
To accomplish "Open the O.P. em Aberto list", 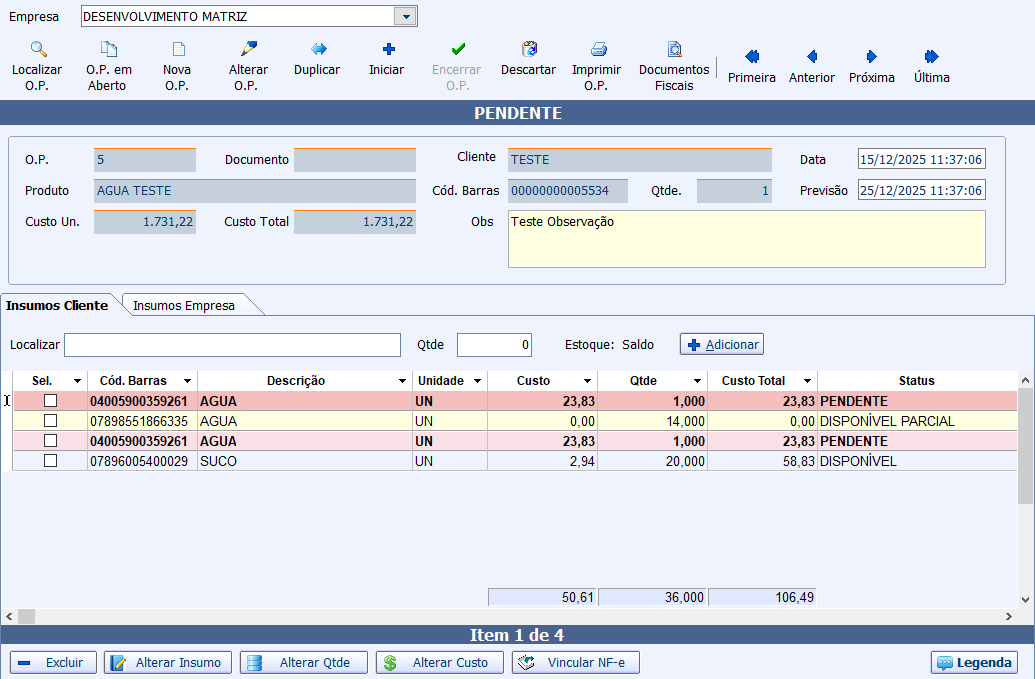I will (x=108, y=50).
